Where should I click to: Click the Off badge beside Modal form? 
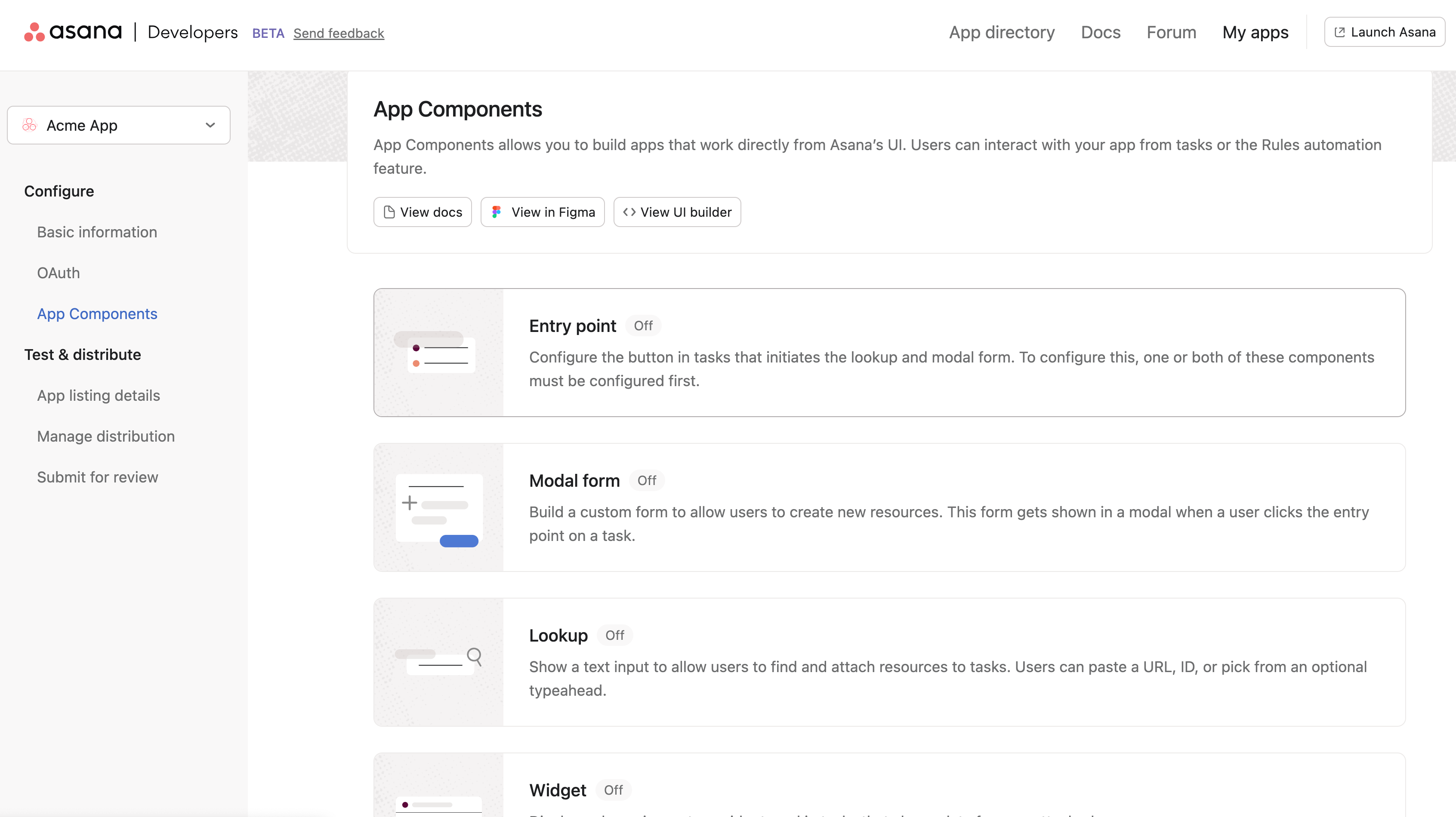(647, 481)
